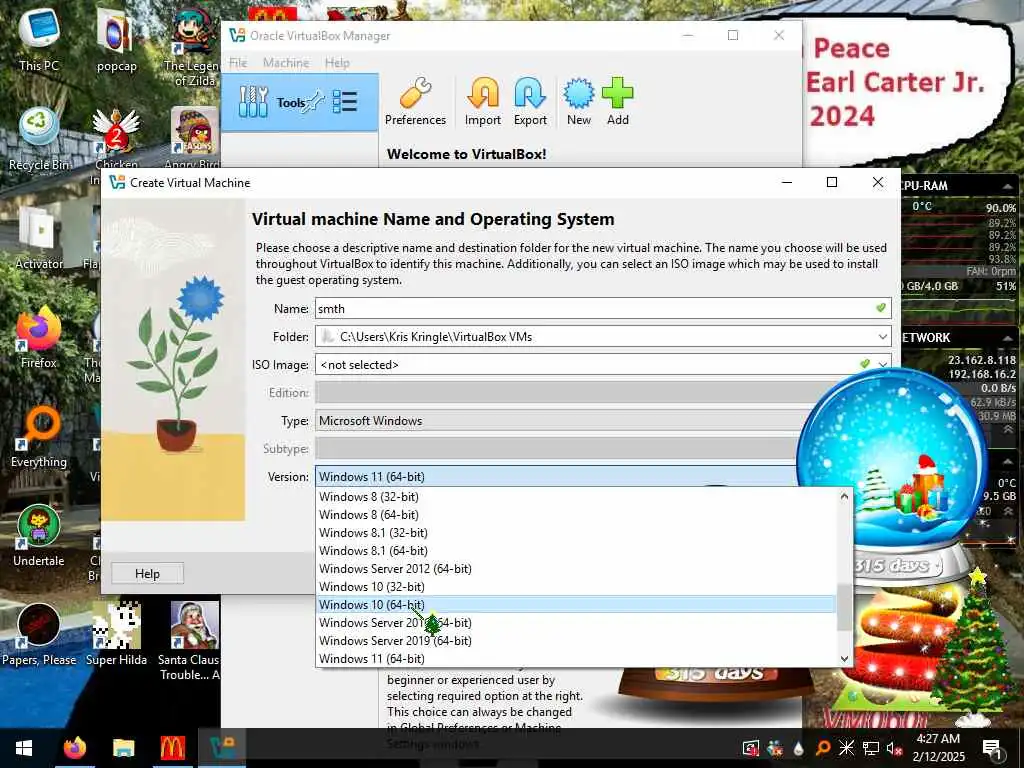Open Firefox from the taskbar

(74, 748)
